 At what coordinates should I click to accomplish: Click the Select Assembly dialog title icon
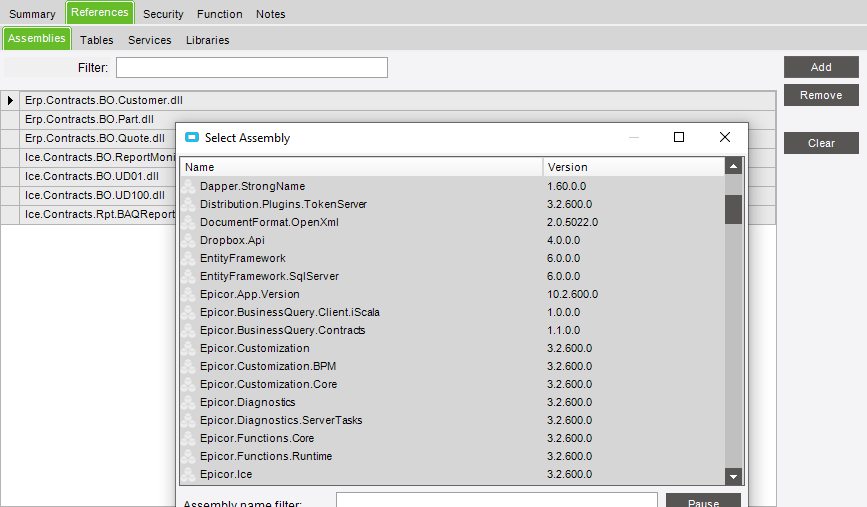pyautogui.click(x=192, y=138)
